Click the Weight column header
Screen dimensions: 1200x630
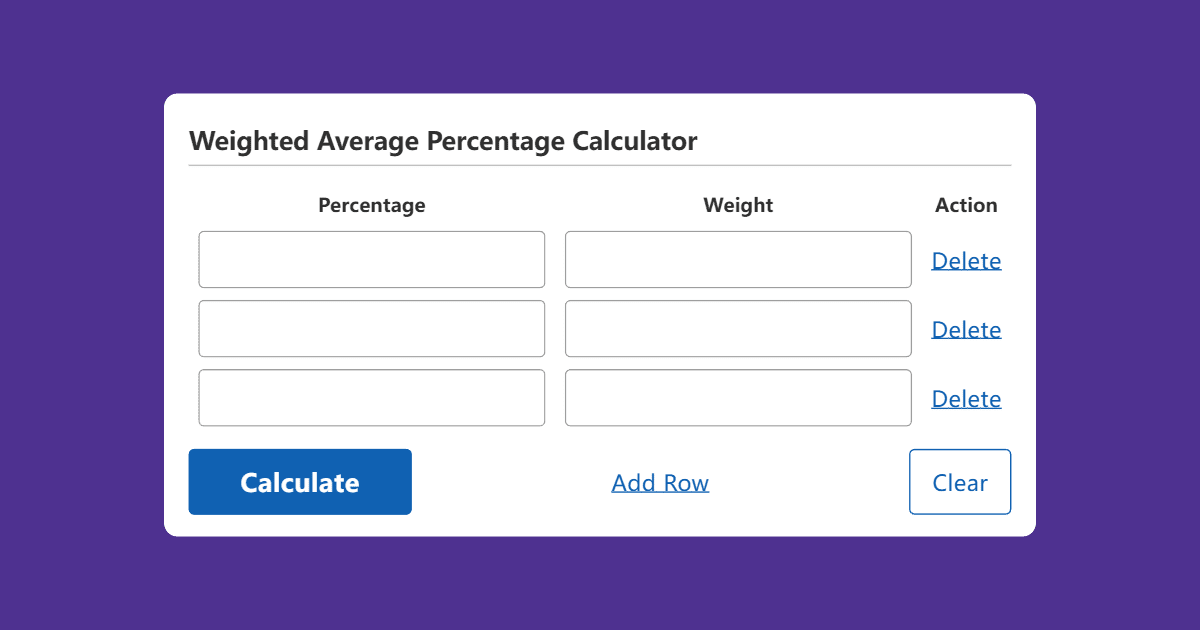(738, 205)
